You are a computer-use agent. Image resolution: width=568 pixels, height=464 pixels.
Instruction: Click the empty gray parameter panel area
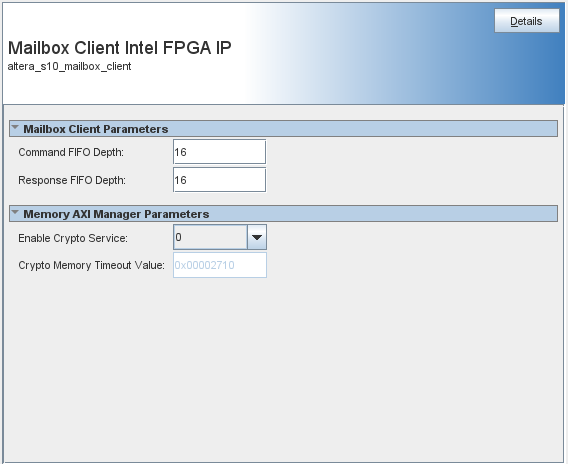(283, 369)
